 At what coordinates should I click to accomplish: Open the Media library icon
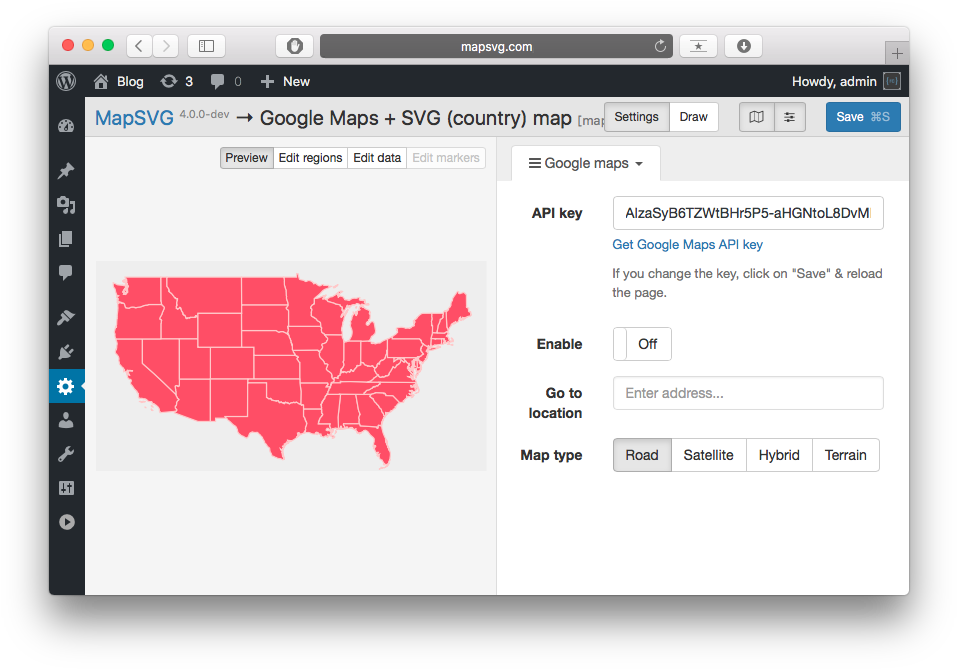click(66, 205)
